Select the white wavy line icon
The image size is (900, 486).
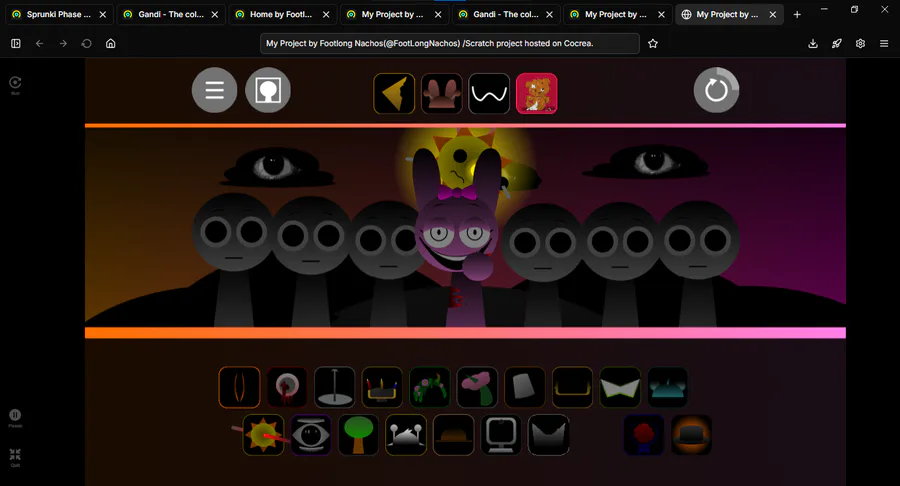pos(489,94)
